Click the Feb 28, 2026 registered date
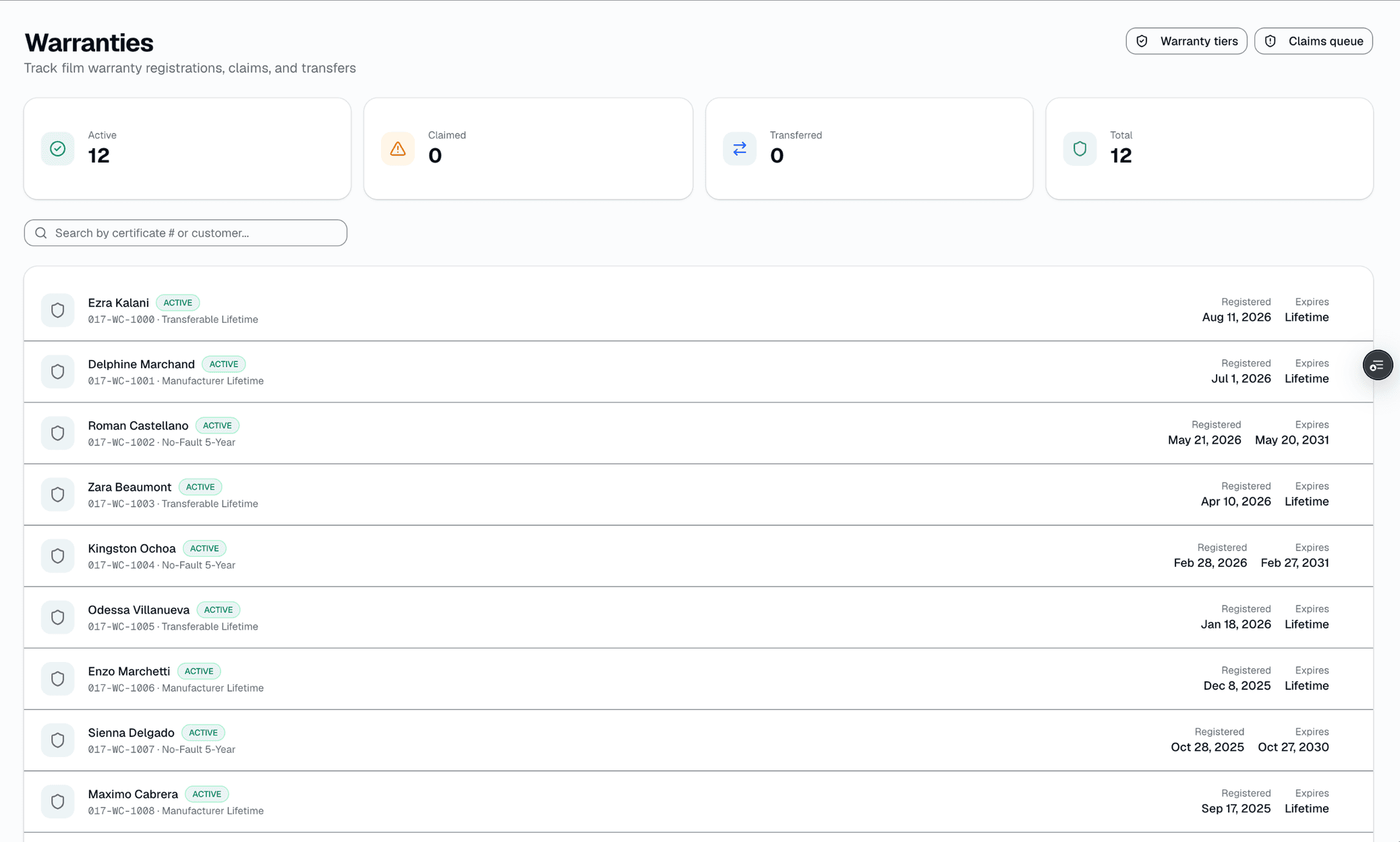Viewport: 1400px width, 842px height. click(1210, 563)
